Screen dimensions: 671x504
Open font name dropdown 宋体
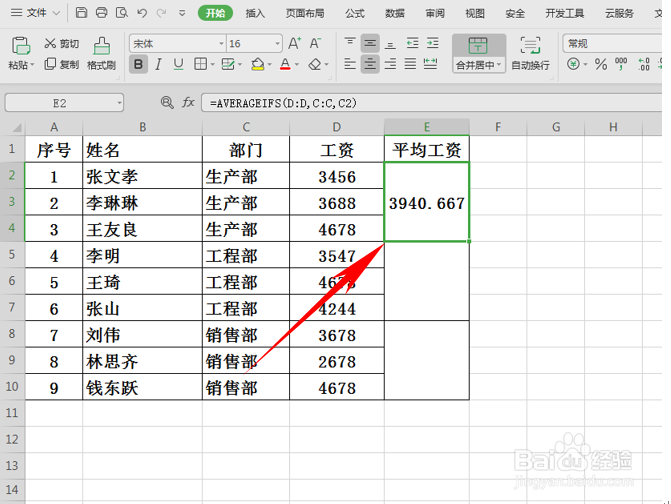click(x=221, y=44)
